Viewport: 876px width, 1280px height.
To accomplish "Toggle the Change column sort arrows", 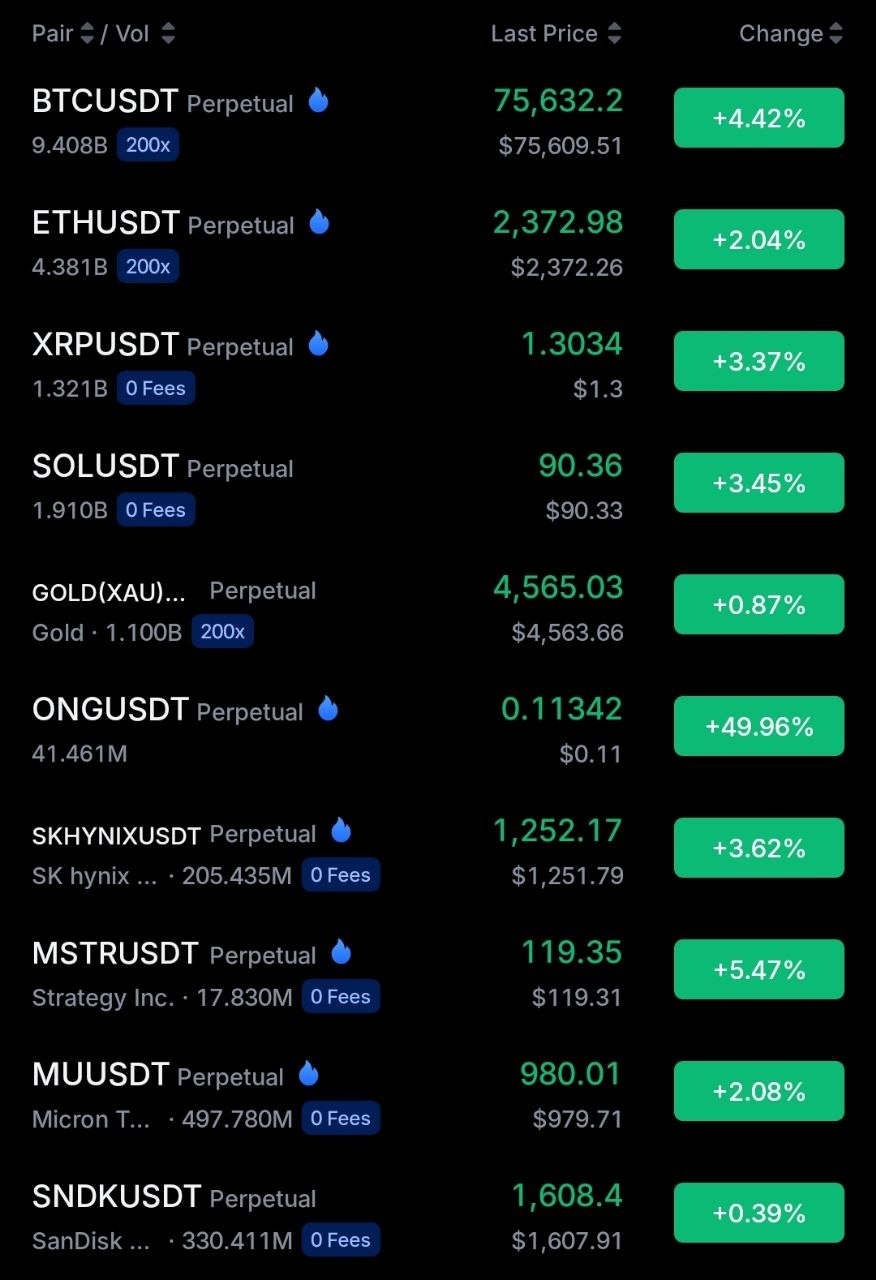I will 836,34.
